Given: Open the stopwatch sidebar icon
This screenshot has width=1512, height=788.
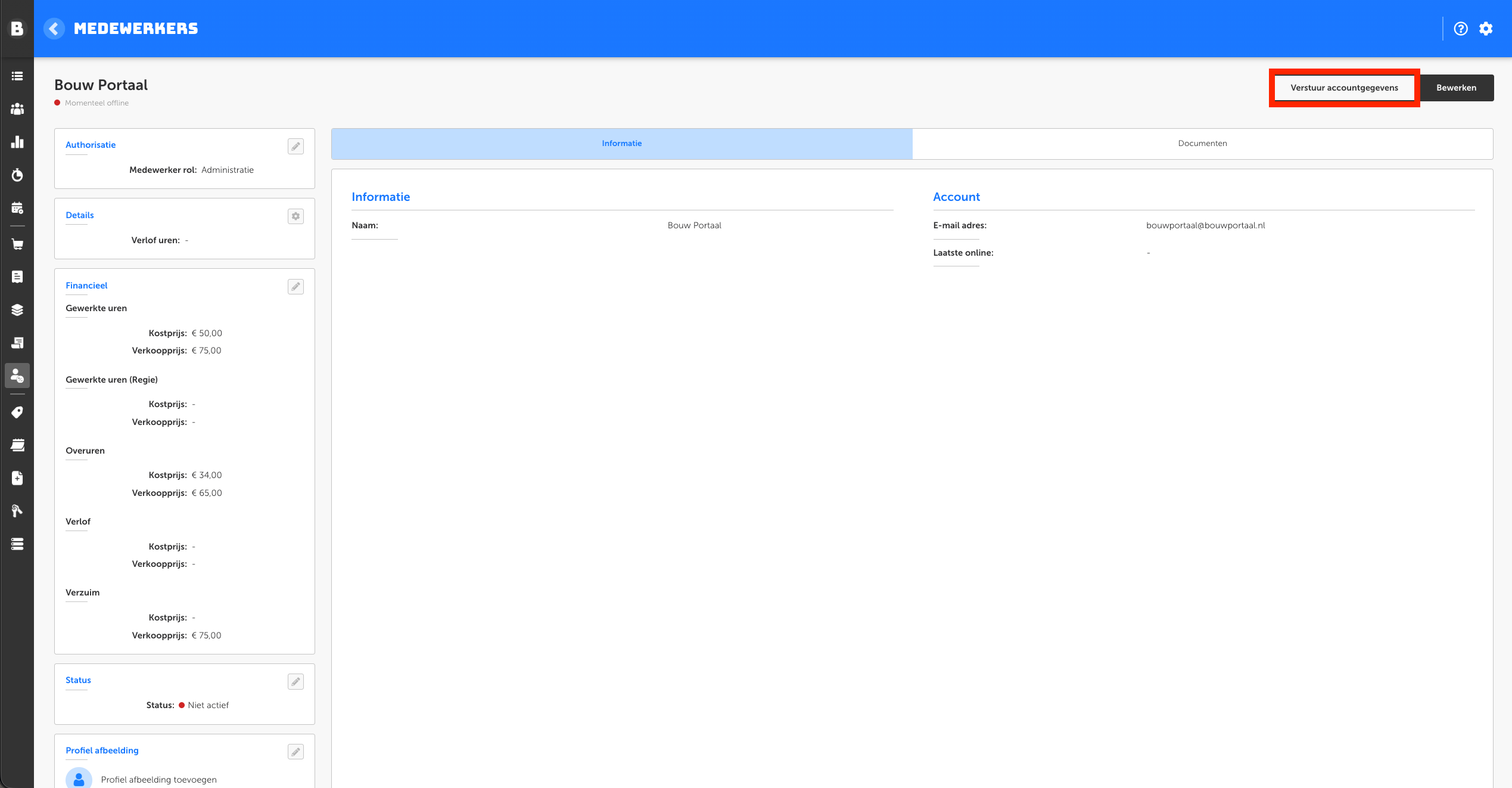Looking at the screenshot, I should 17,175.
